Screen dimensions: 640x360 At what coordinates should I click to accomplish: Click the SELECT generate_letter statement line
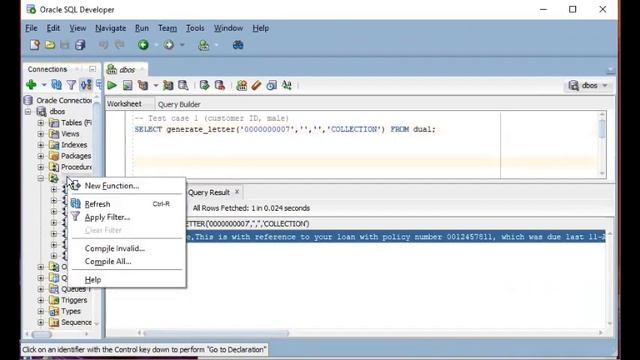click(285, 129)
